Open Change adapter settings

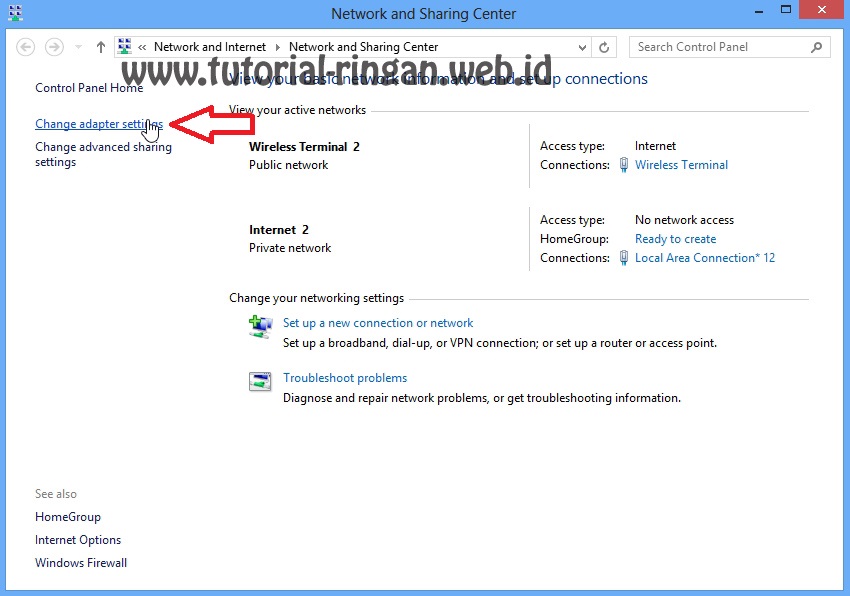pyautogui.click(x=97, y=124)
